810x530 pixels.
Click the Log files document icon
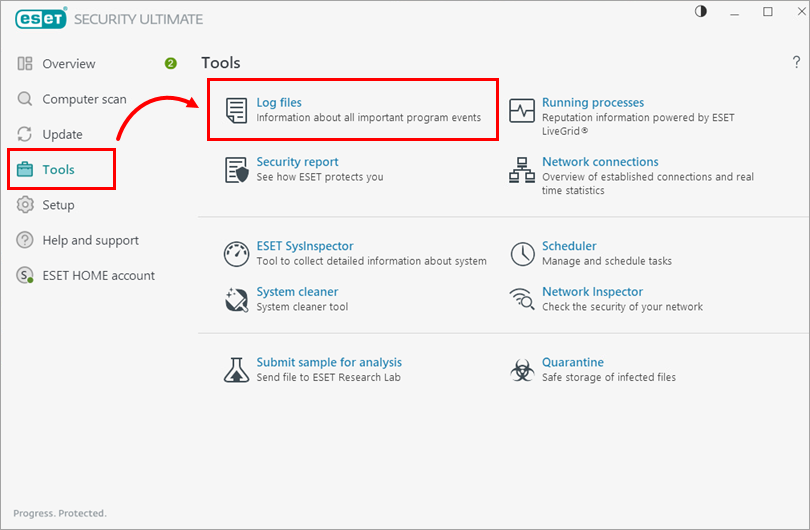236,110
